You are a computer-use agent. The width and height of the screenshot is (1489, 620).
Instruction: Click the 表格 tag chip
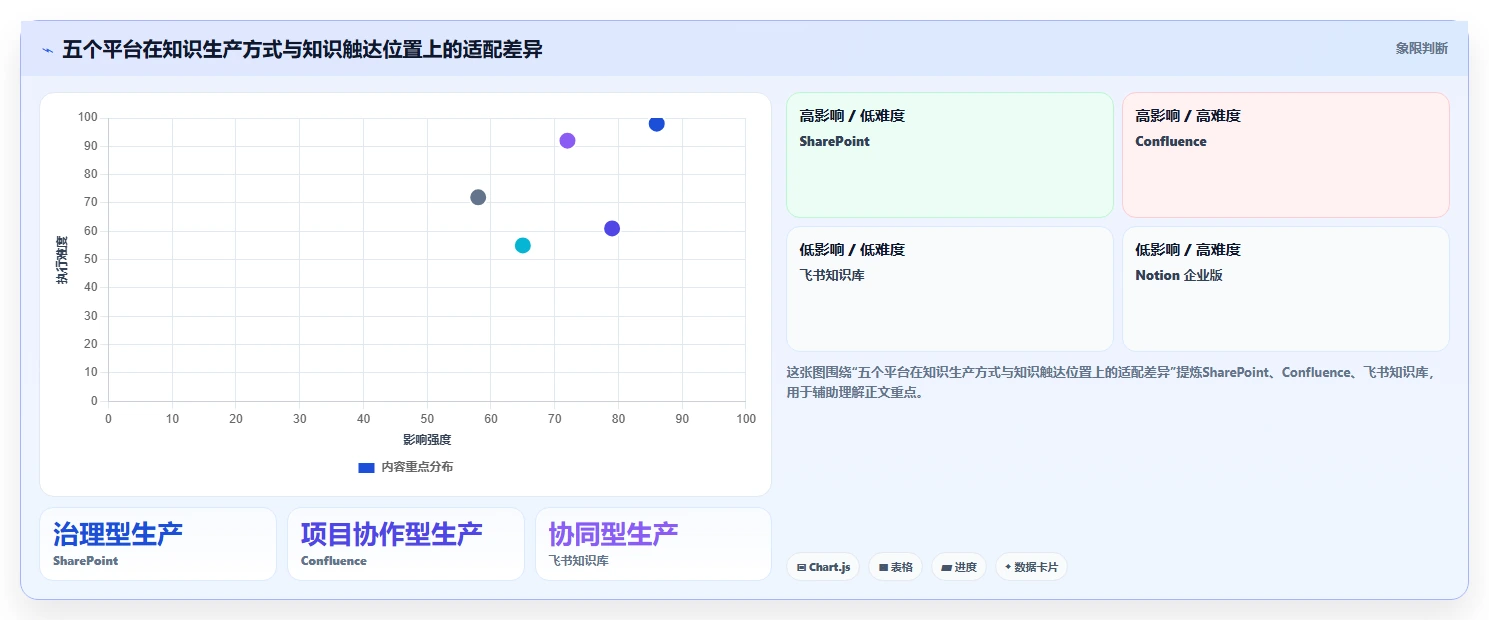[896, 567]
